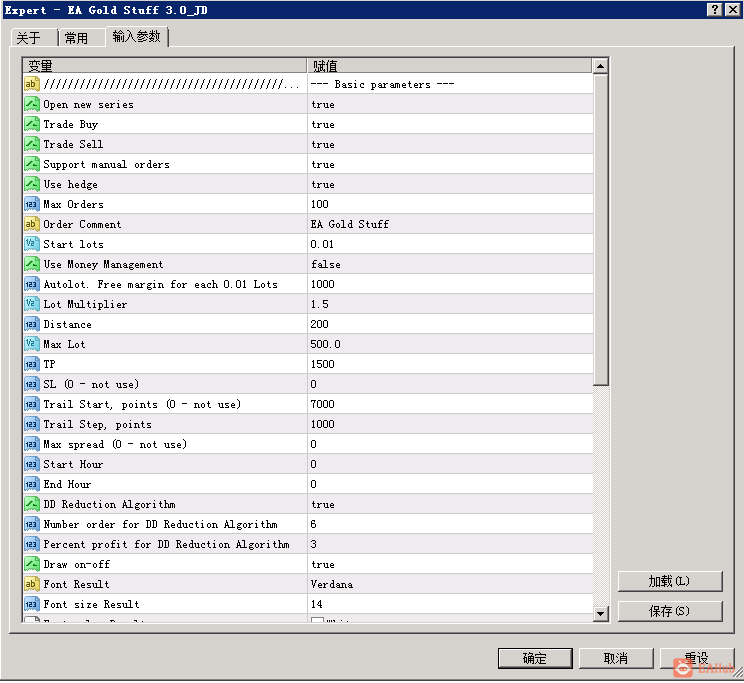744x683 pixels.
Task: Click the scrollbar up arrow
Action: (600, 66)
